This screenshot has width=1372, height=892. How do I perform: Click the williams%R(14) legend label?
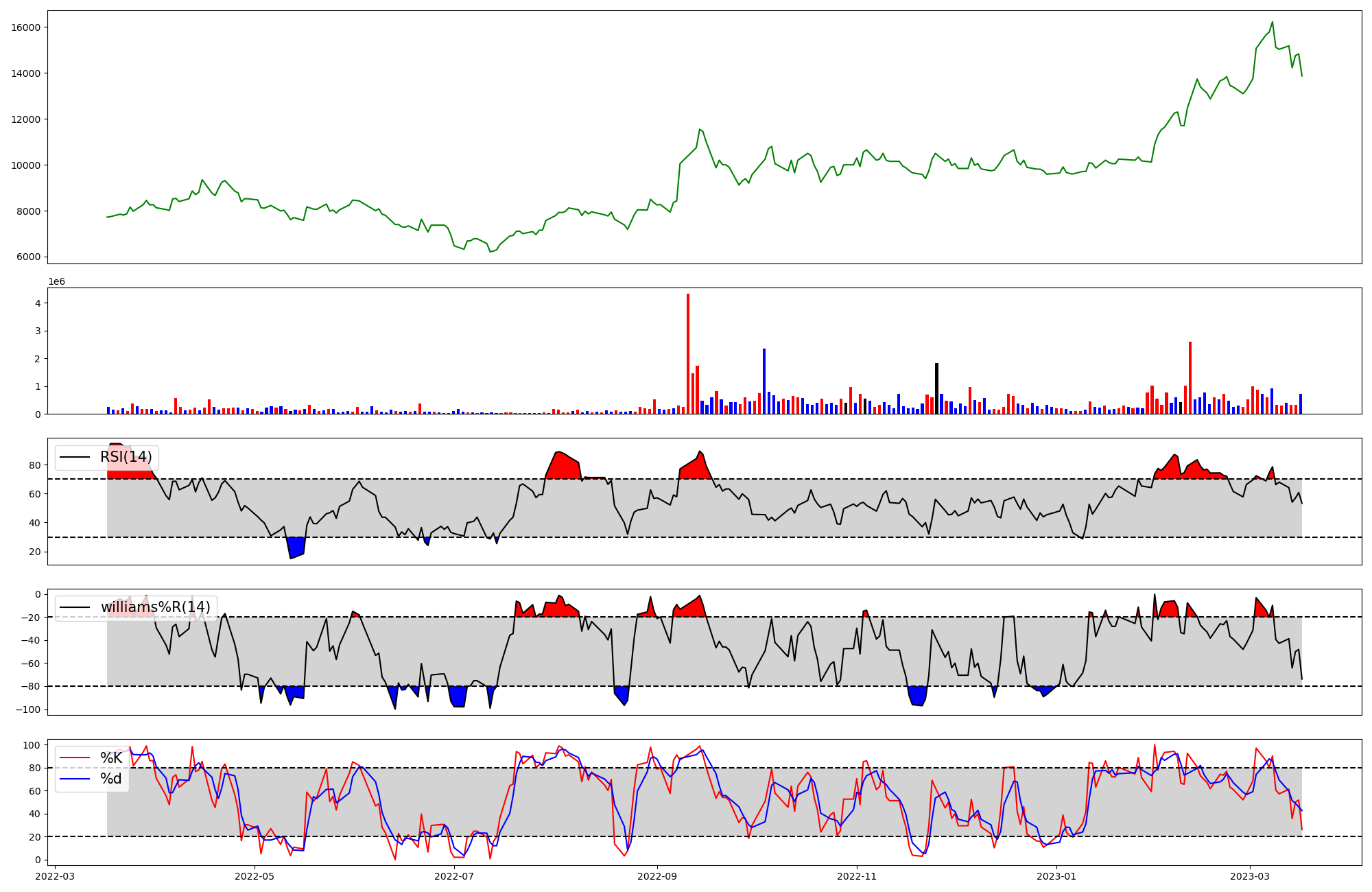(x=155, y=607)
